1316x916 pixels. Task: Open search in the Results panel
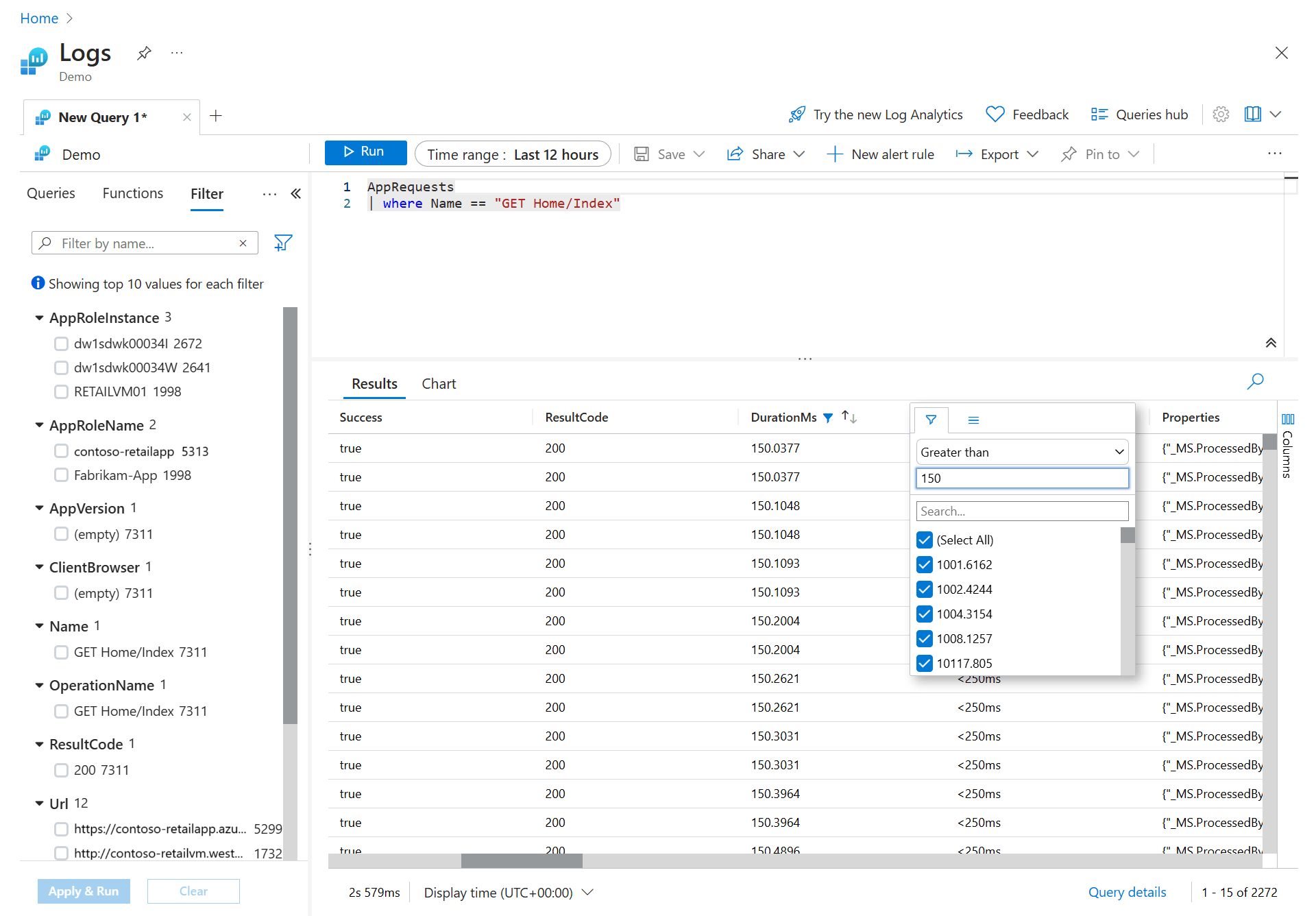pos(1256,382)
